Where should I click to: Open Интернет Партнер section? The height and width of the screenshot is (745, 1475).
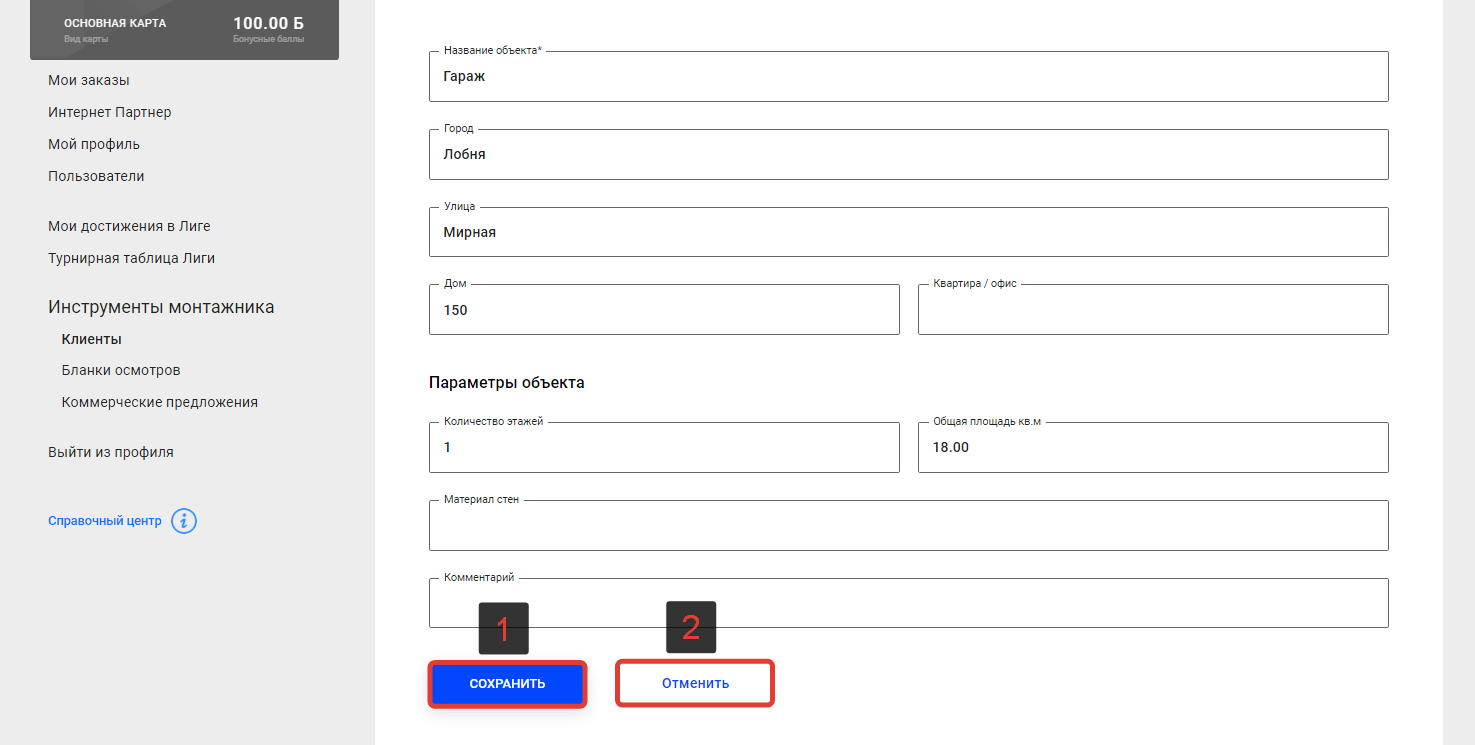click(110, 112)
